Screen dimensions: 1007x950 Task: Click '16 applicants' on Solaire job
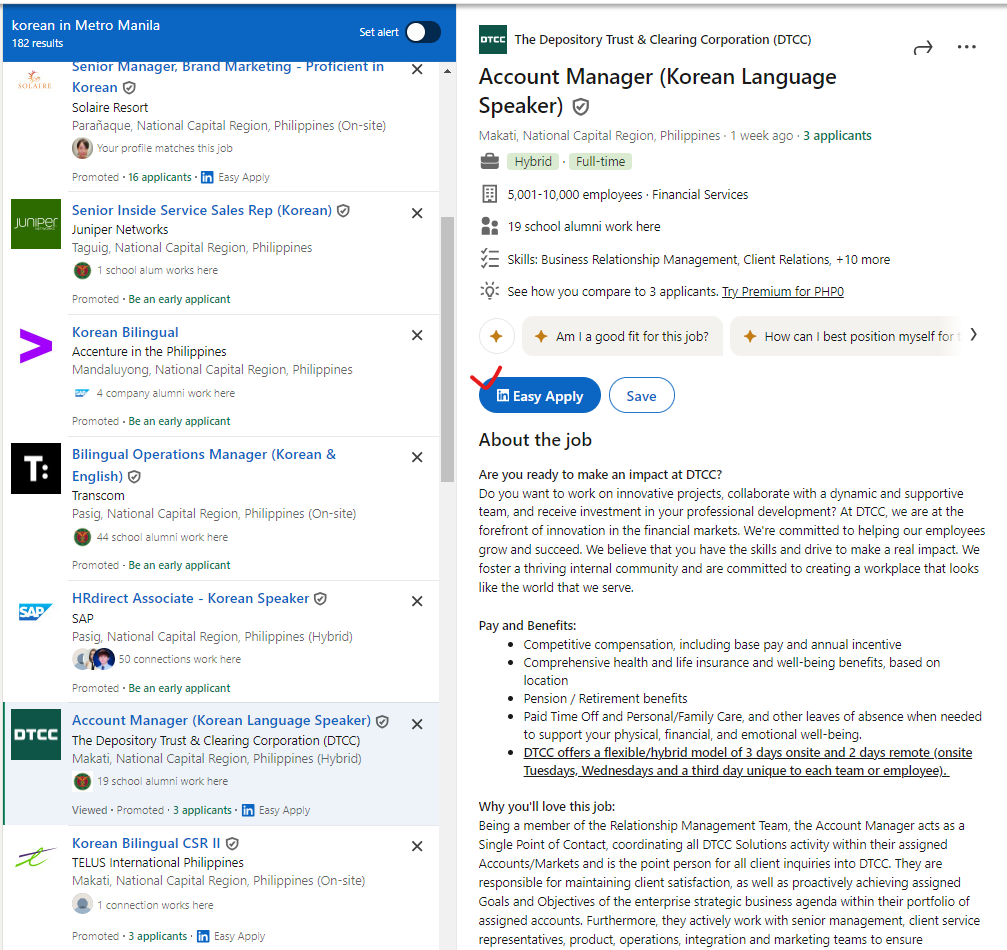160,177
